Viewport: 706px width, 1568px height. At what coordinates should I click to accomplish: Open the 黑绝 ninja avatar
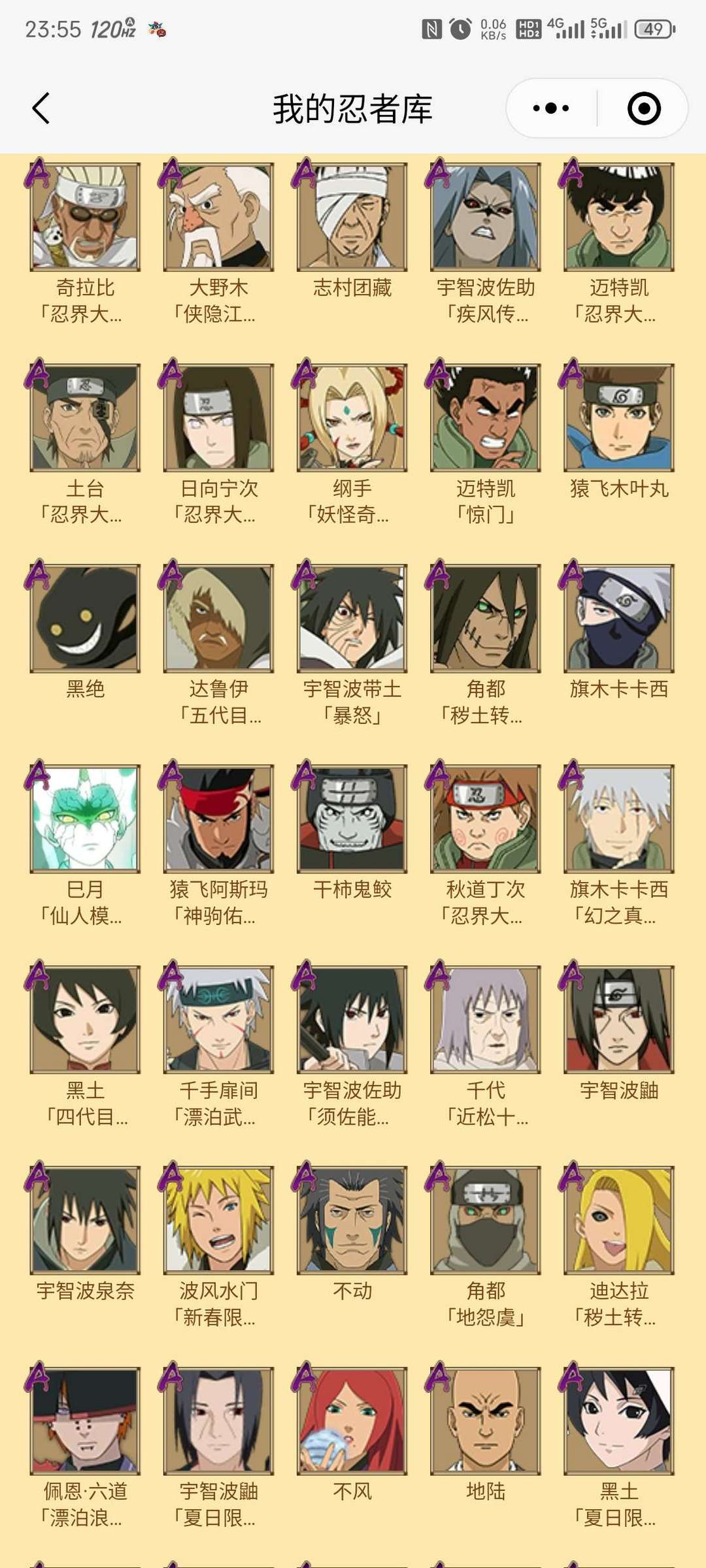point(85,618)
